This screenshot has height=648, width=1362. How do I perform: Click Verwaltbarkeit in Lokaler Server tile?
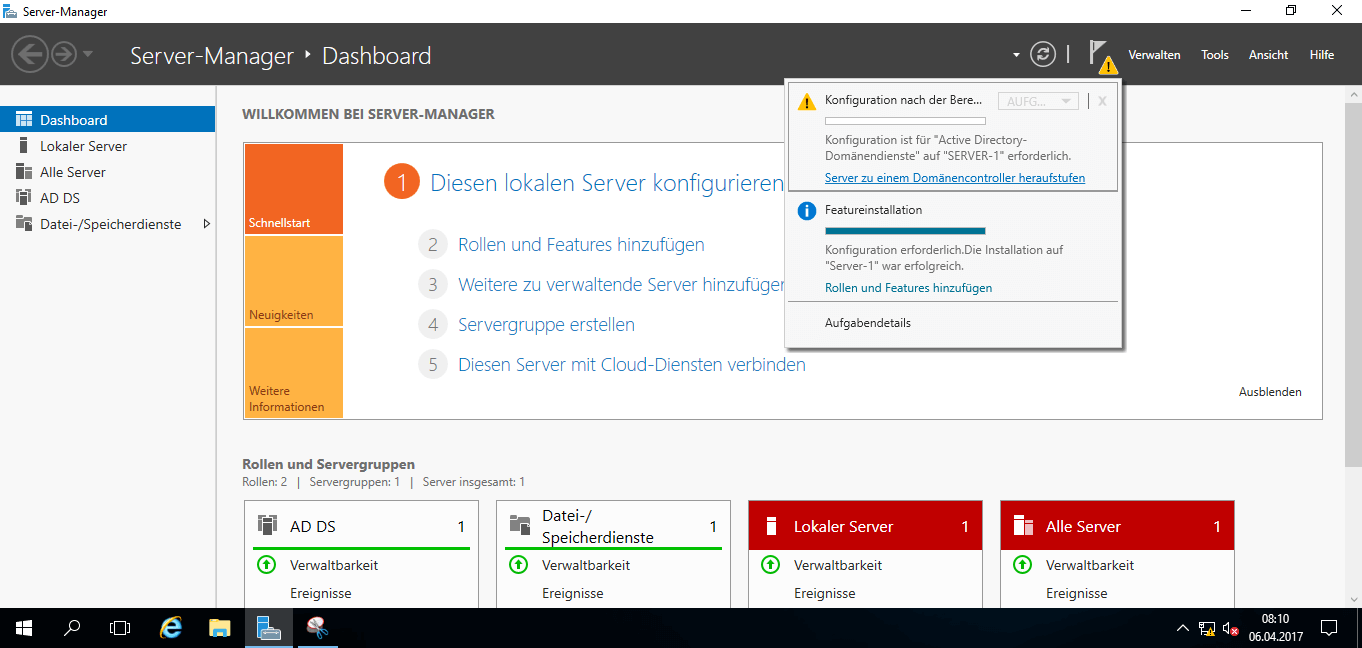point(838,565)
